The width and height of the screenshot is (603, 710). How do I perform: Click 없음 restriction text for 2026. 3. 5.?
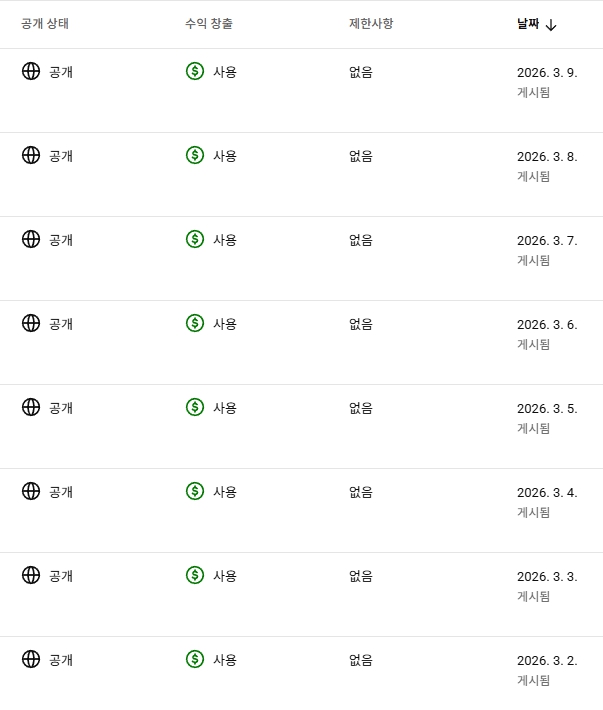point(361,408)
